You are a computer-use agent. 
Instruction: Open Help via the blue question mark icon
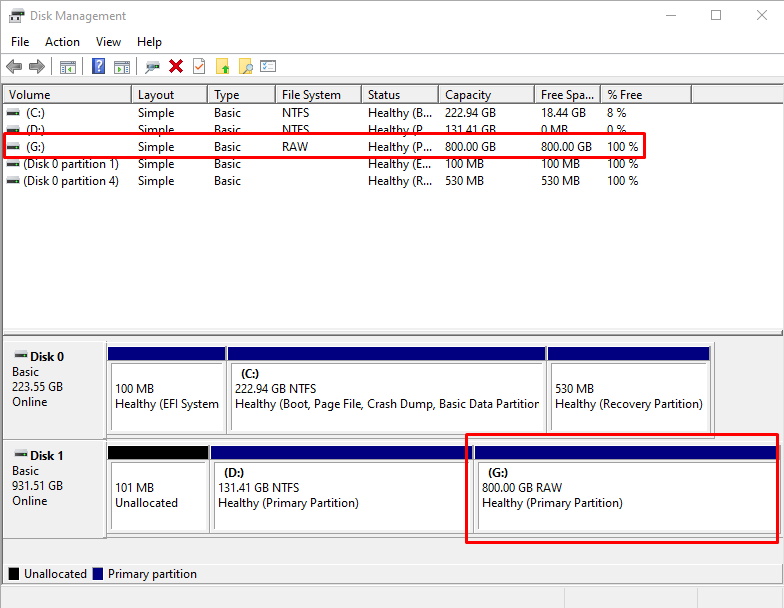click(98, 66)
